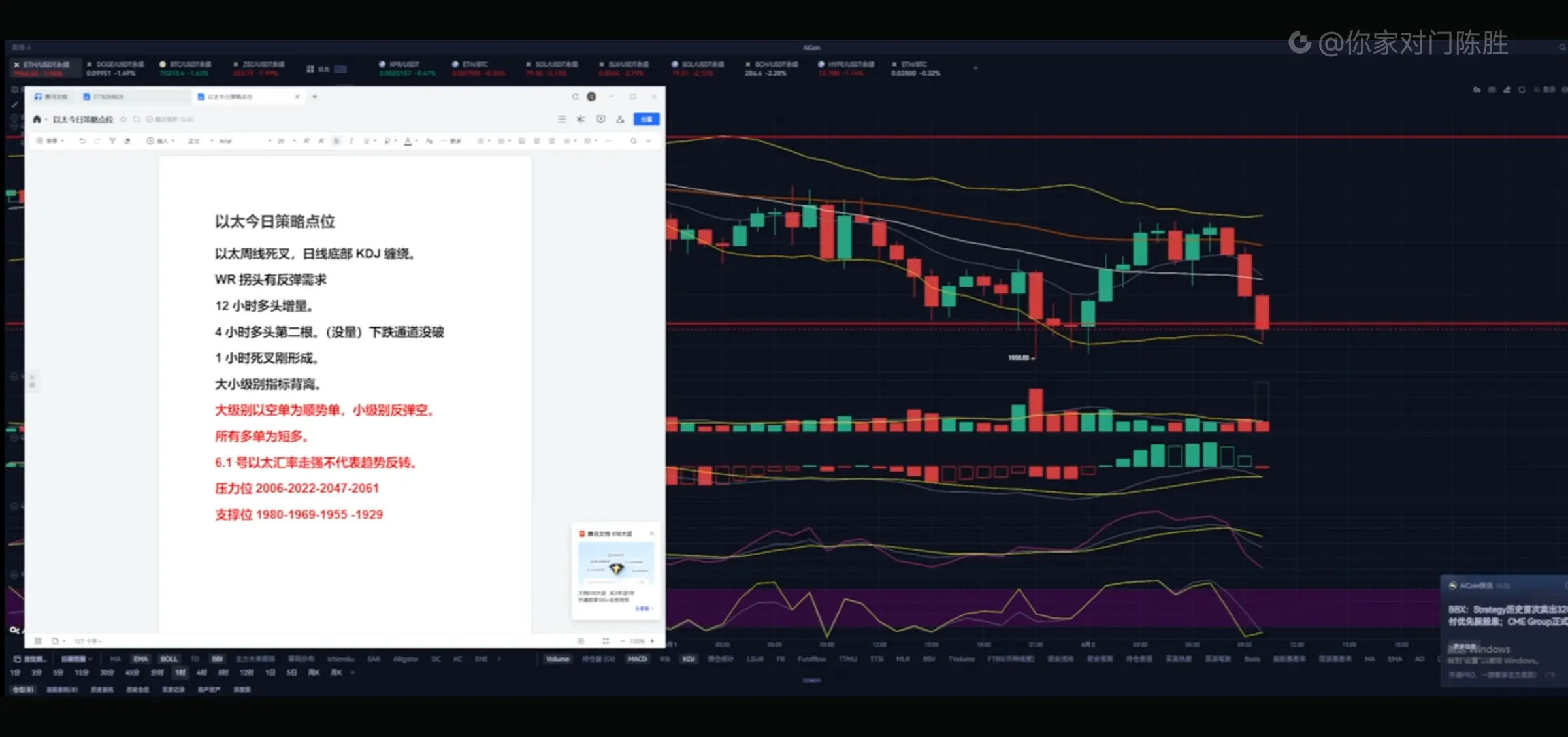Toggle the SAR indicator
The height and width of the screenshot is (737, 1568).
(374, 659)
